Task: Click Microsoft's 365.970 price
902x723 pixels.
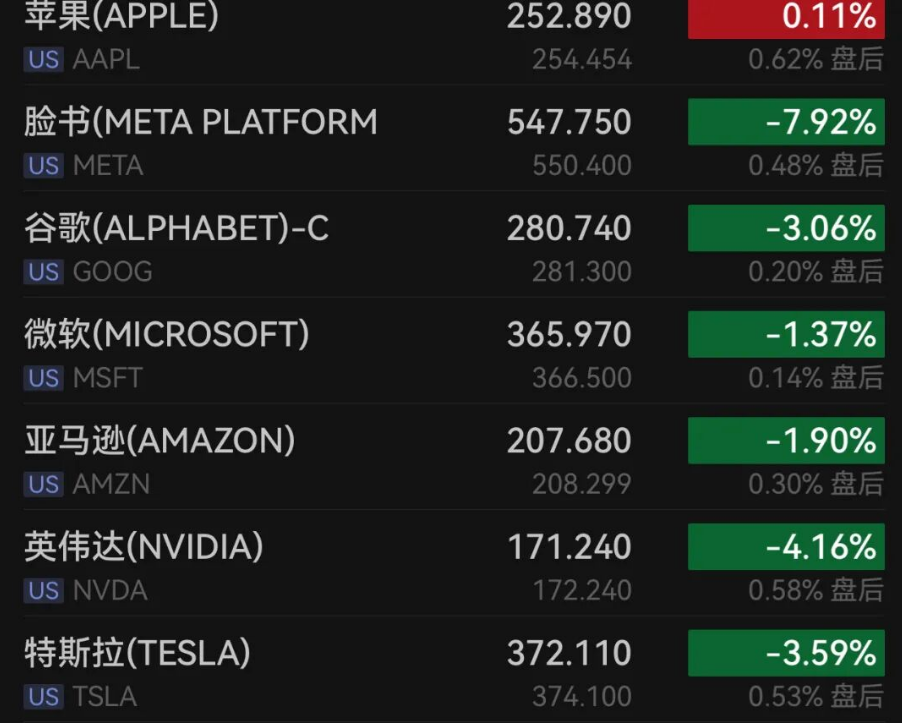Action: (569, 335)
